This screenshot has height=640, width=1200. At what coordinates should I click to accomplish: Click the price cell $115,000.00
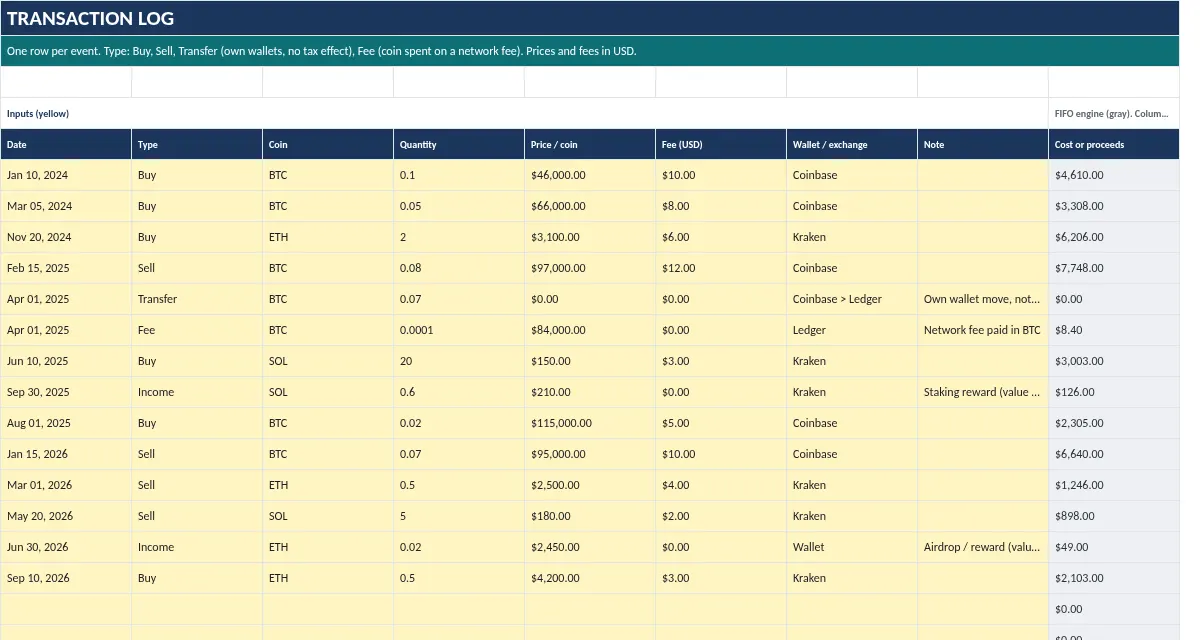click(590, 423)
